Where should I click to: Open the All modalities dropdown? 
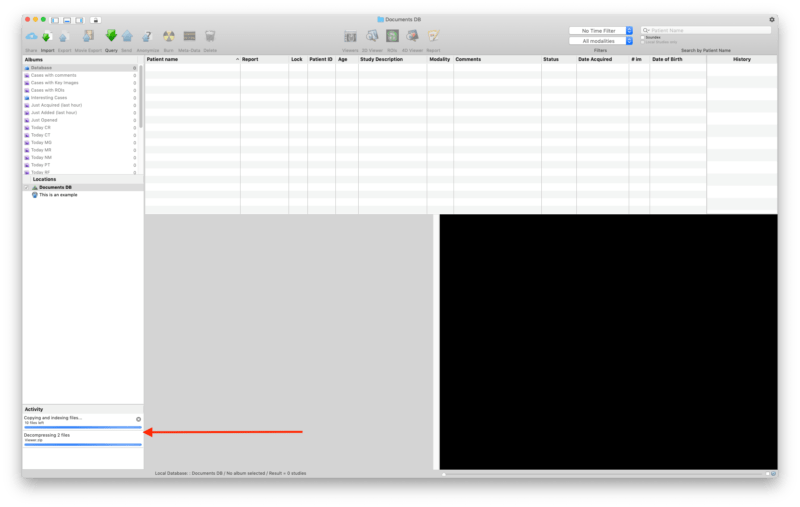601,41
